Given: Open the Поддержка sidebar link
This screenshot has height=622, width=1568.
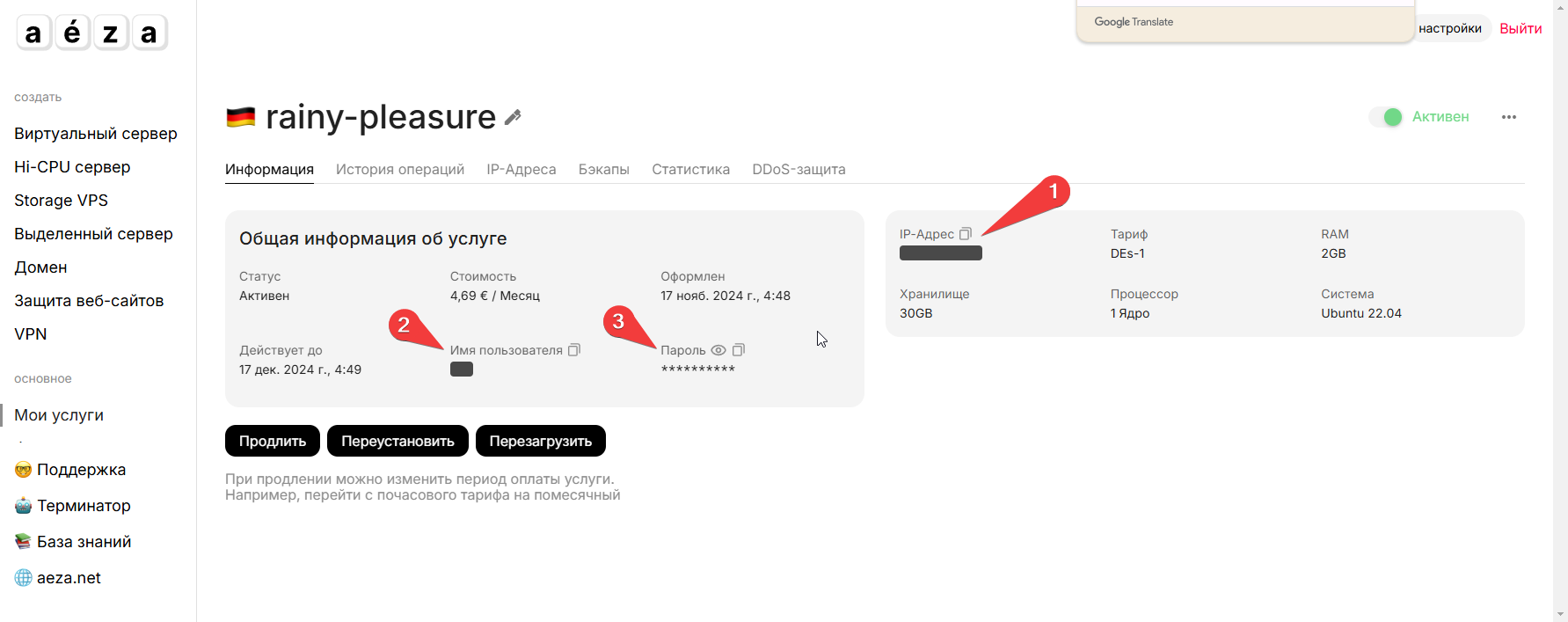Looking at the screenshot, I should pyautogui.click(x=82, y=470).
